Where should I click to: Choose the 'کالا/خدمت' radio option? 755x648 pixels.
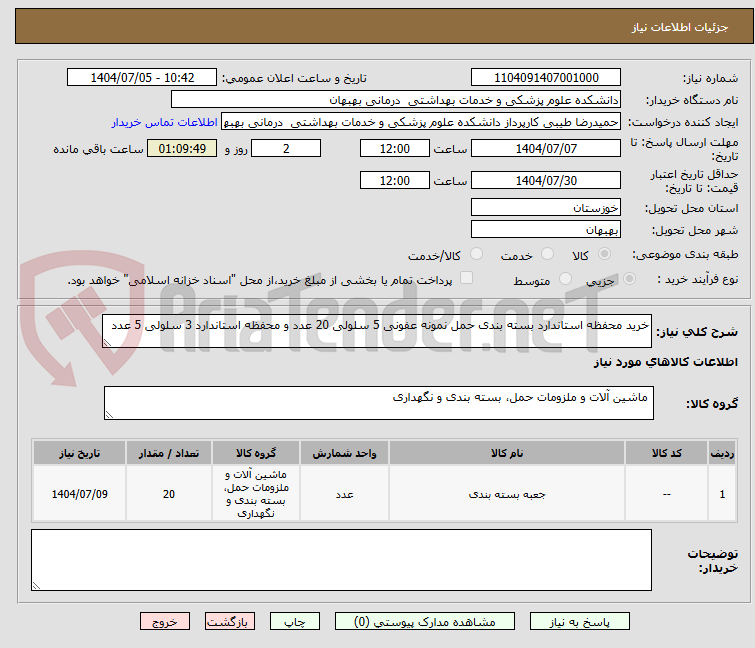pos(476,254)
